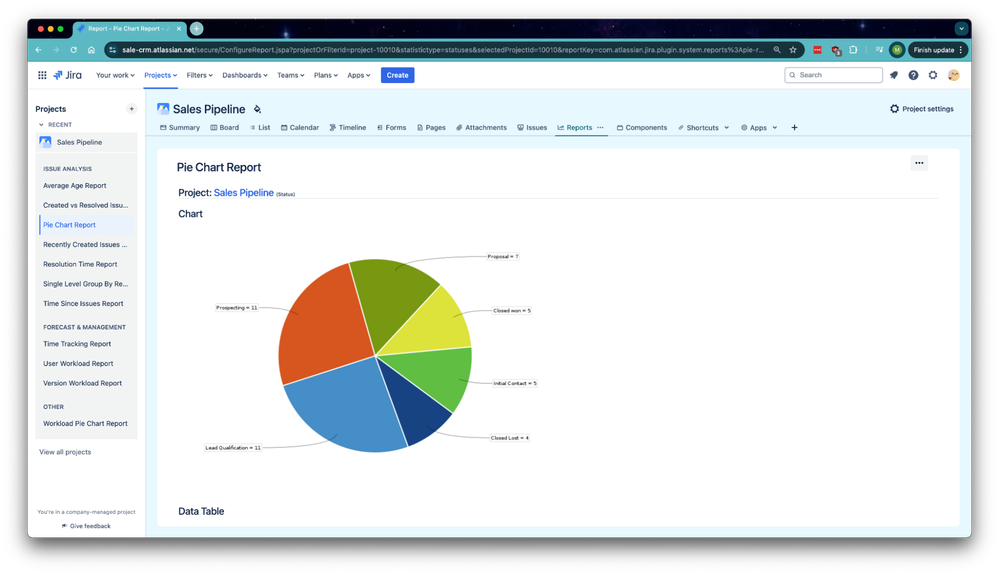Open the app switcher grid icon
This screenshot has width=999, height=574.
click(42, 75)
